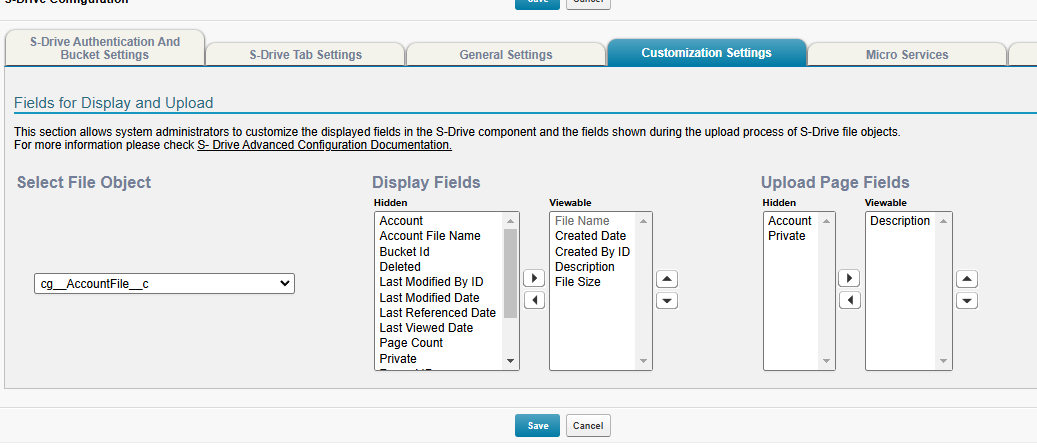Click Upload Page Fields move right arrow
1037x447 pixels.
tap(849, 278)
